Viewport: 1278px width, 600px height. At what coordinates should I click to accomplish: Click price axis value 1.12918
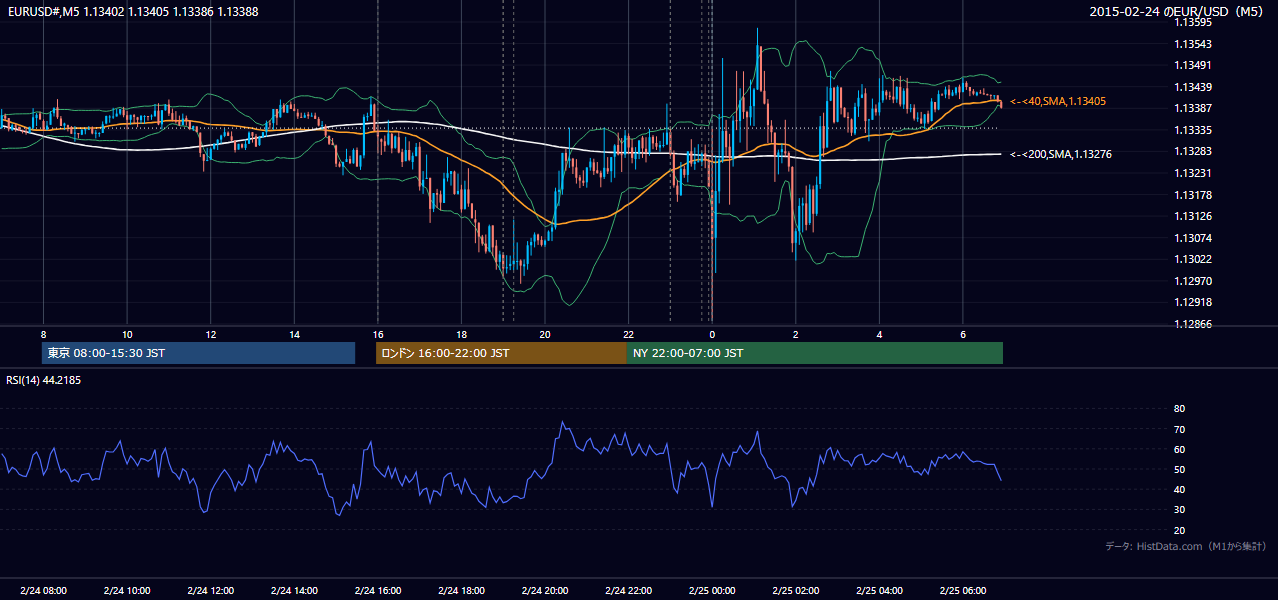1194,302
